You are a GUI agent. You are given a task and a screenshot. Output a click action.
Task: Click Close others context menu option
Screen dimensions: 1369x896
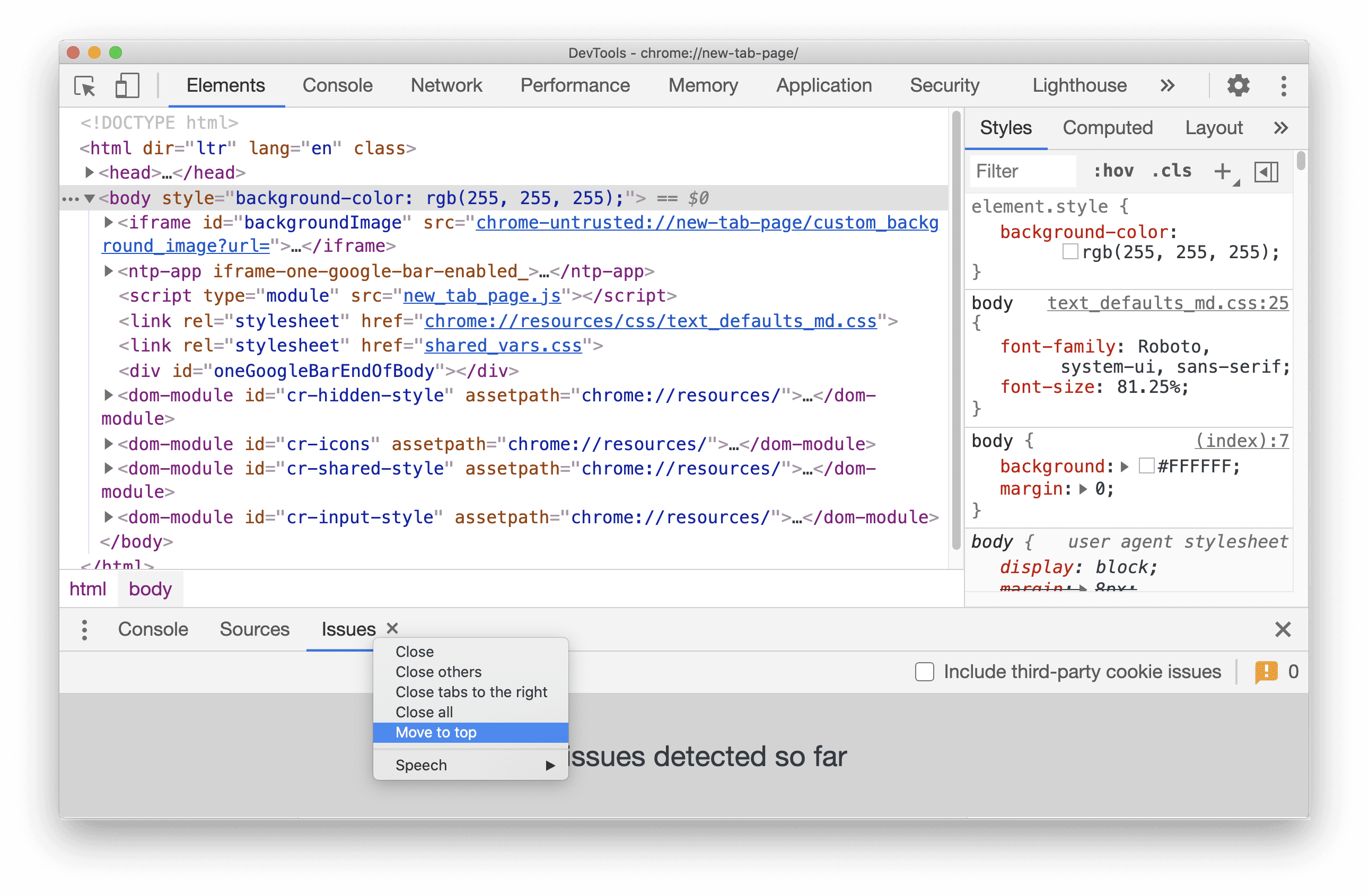click(x=438, y=672)
